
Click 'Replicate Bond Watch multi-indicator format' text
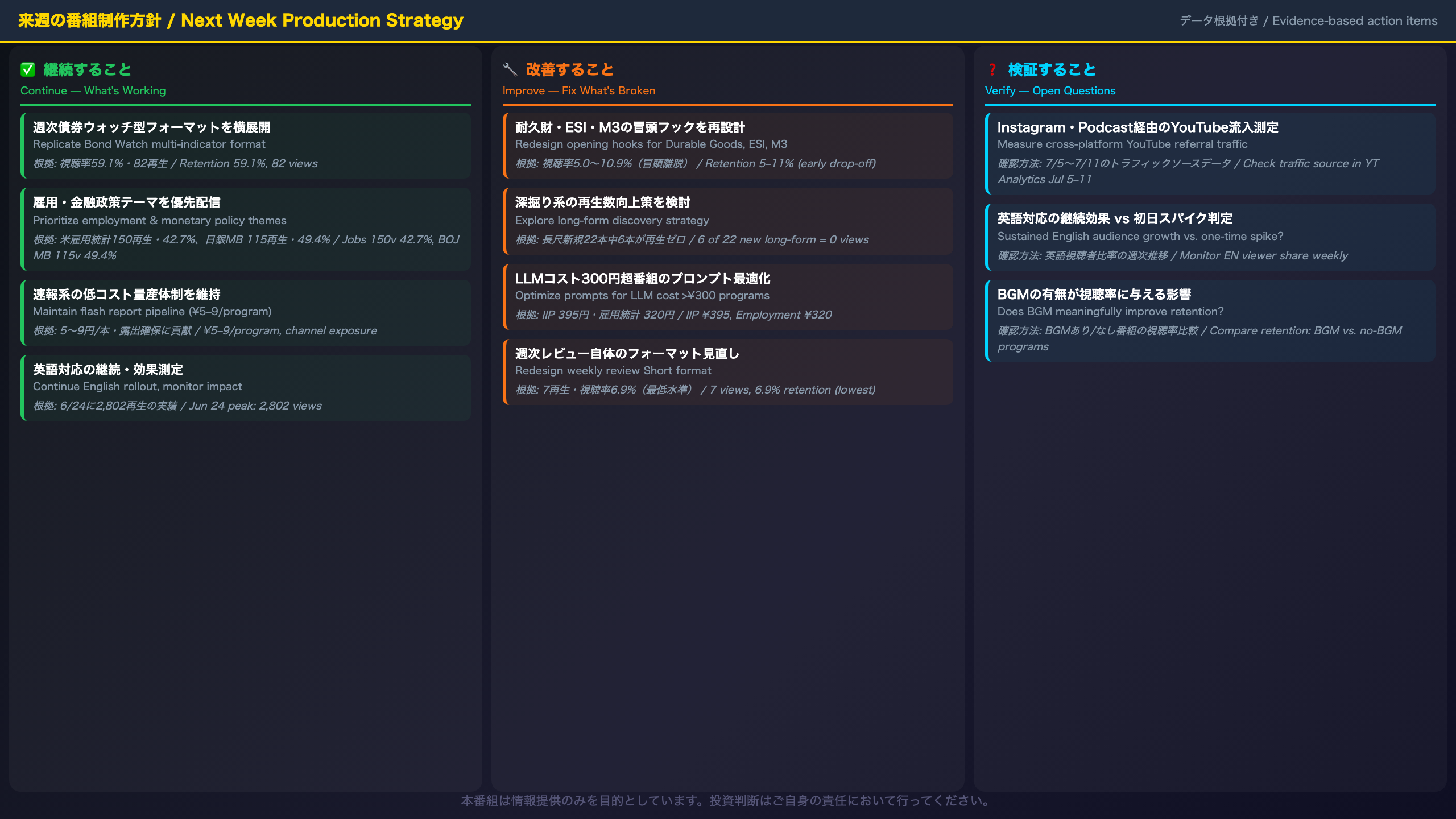point(149,144)
